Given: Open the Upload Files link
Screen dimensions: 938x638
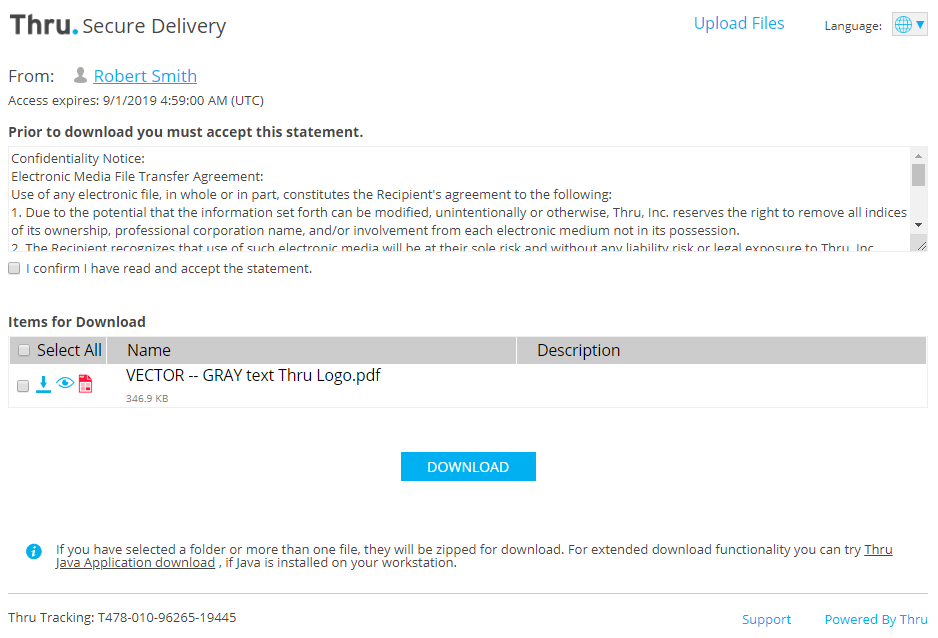Looking at the screenshot, I should point(739,24).
